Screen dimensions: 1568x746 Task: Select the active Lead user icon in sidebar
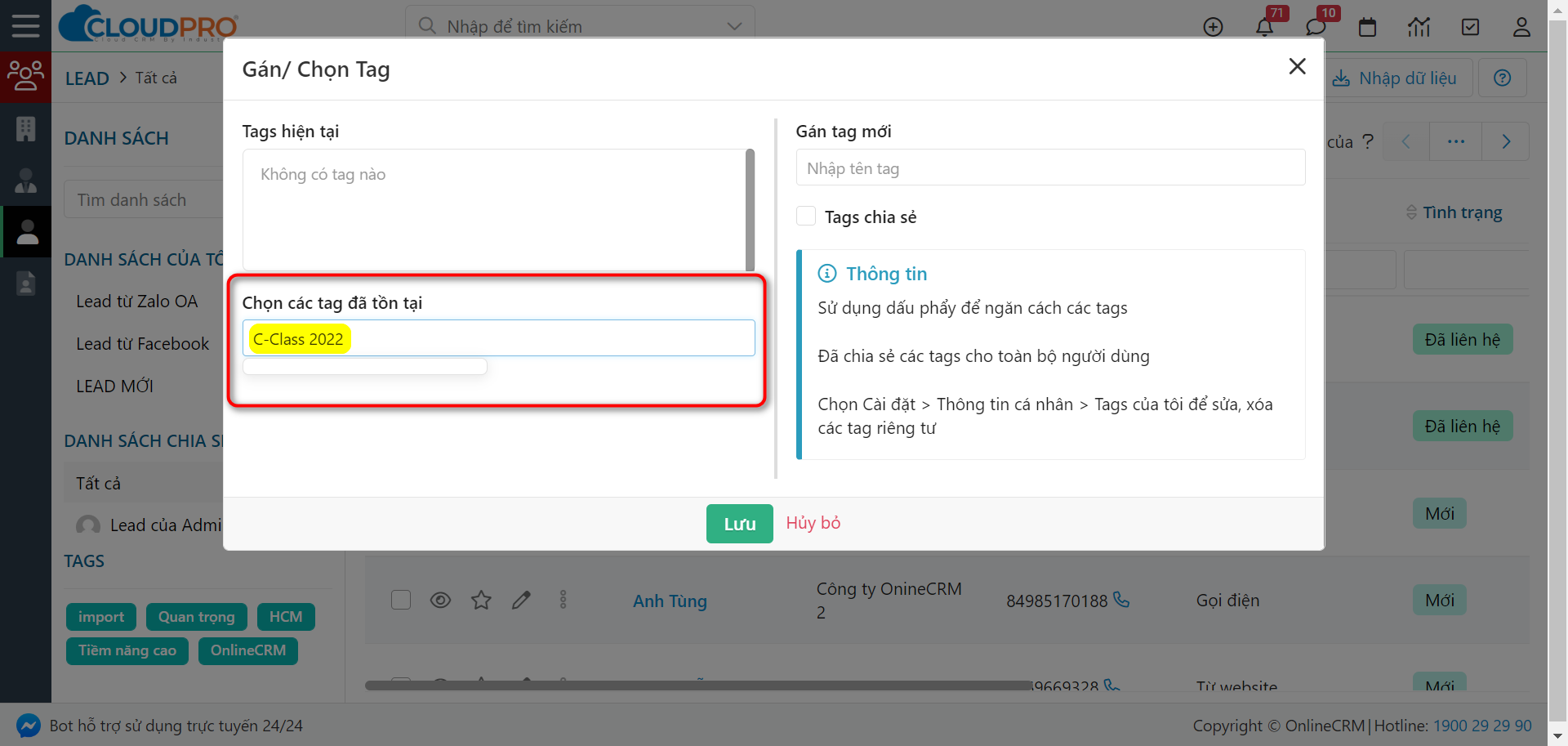pos(27,232)
